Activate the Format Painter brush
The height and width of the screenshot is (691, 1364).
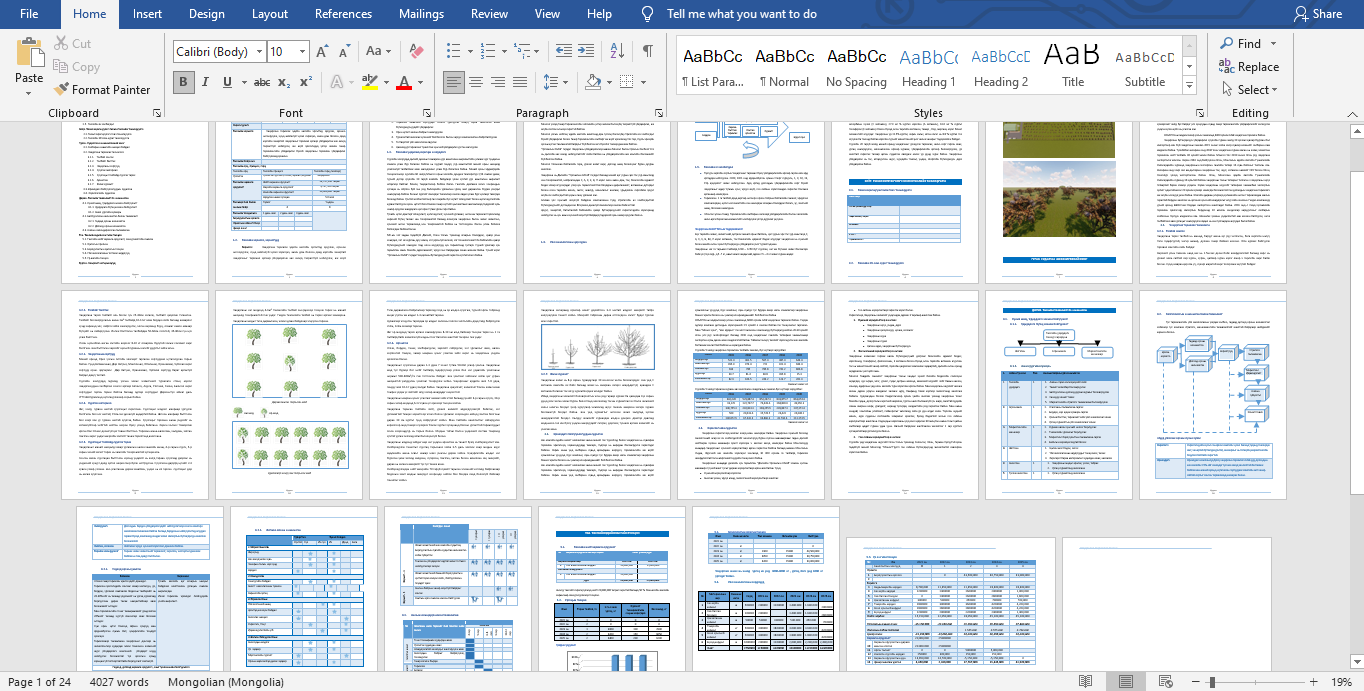[61, 90]
